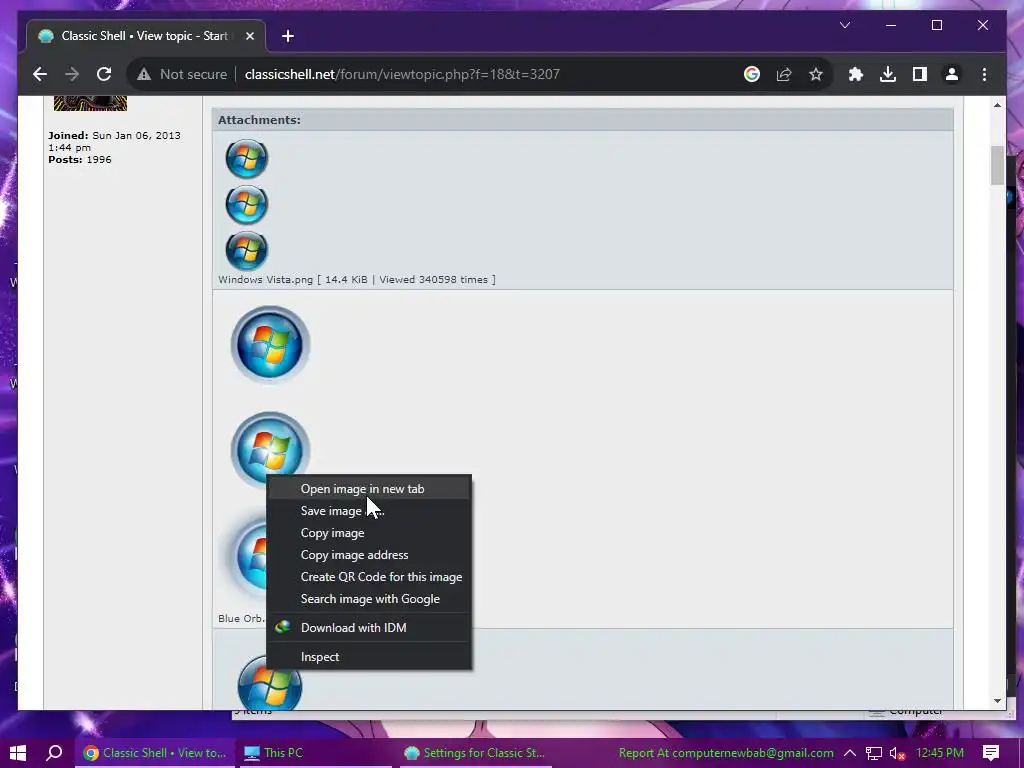Show hidden tray icons chevron
The height and width of the screenshot is (768, 1024).
point(850,753)
